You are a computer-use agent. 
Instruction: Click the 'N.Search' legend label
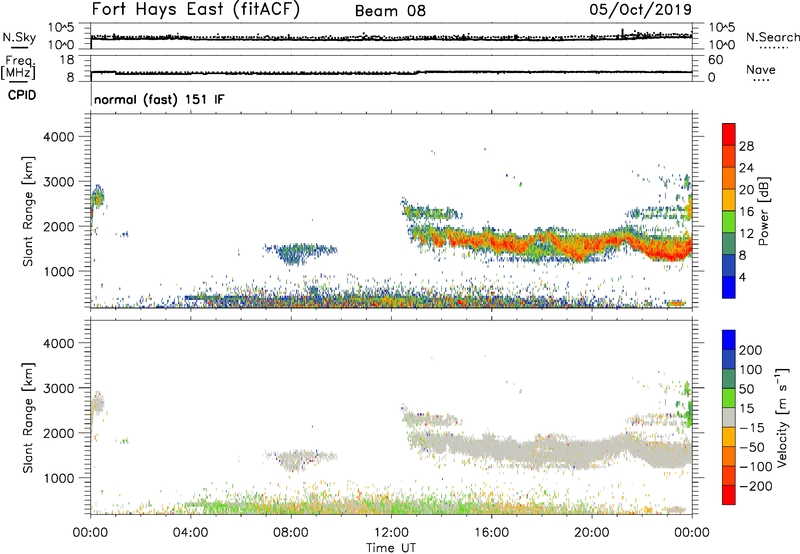click(773, 37)
